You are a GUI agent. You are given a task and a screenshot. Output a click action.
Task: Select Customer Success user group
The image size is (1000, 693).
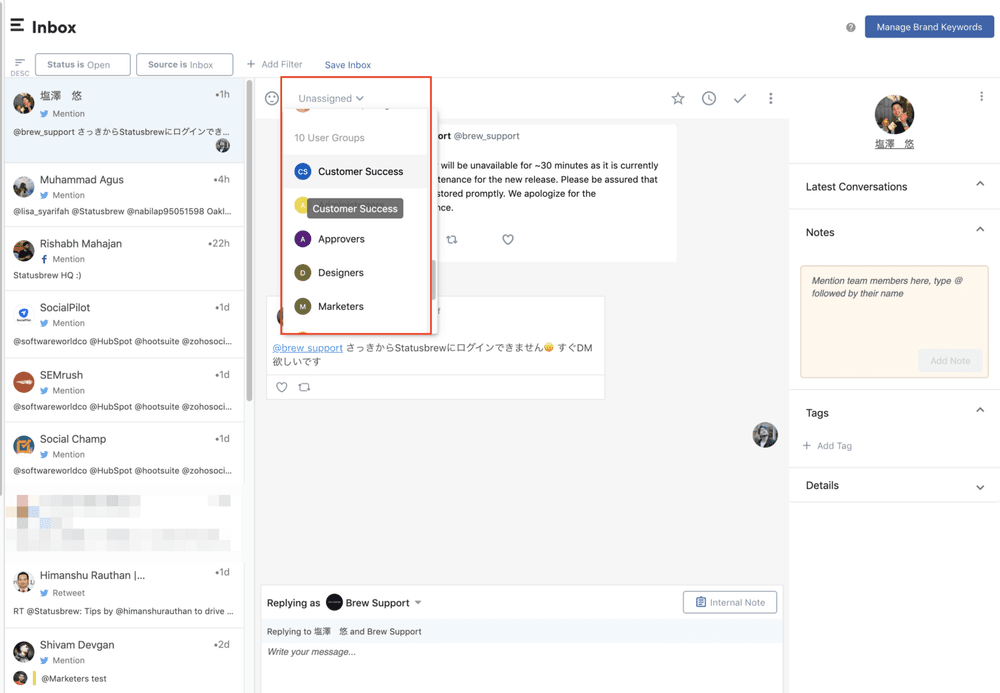coord(360,172)
